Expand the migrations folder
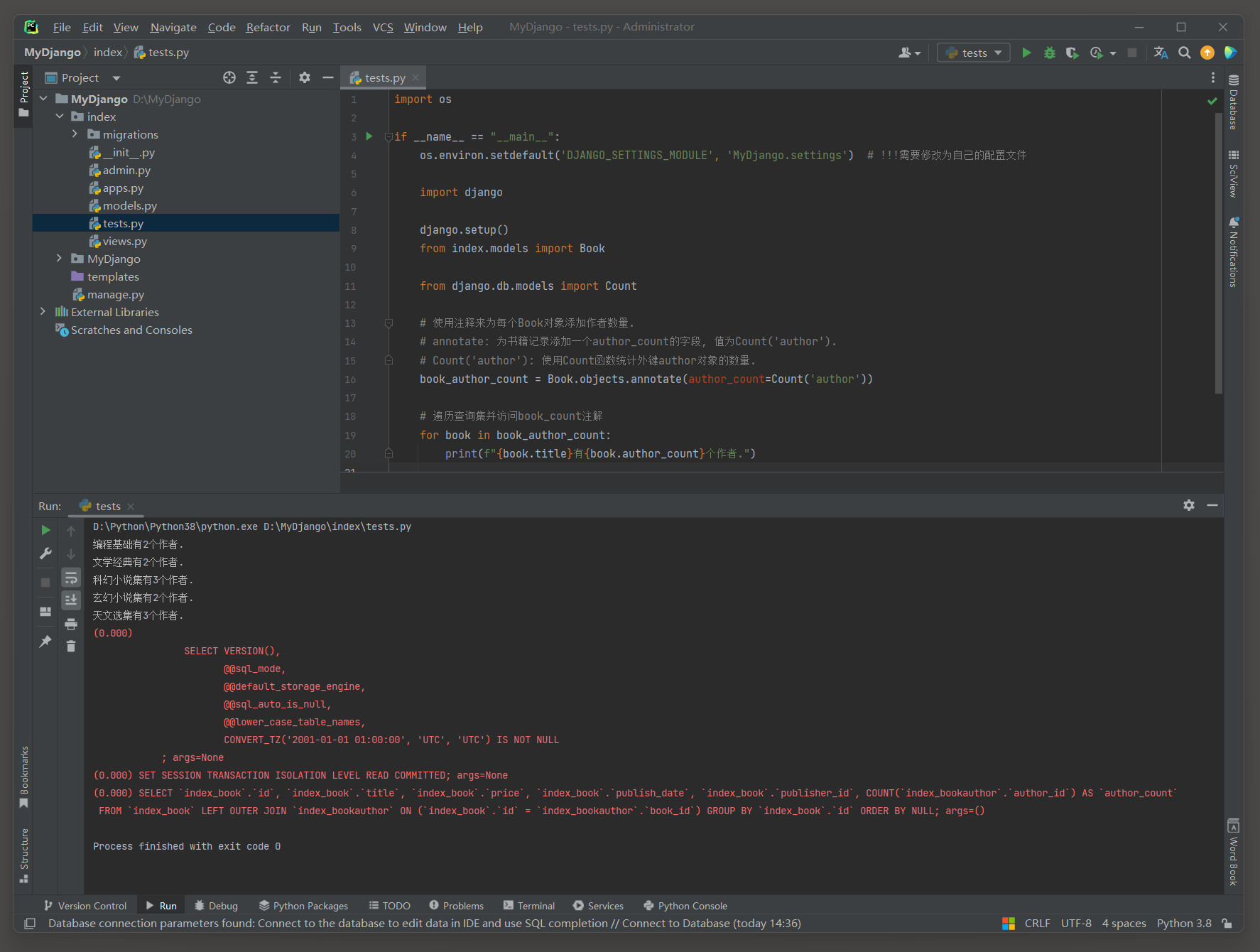The width and height of the screenshot is (1260, 952). 75,134
